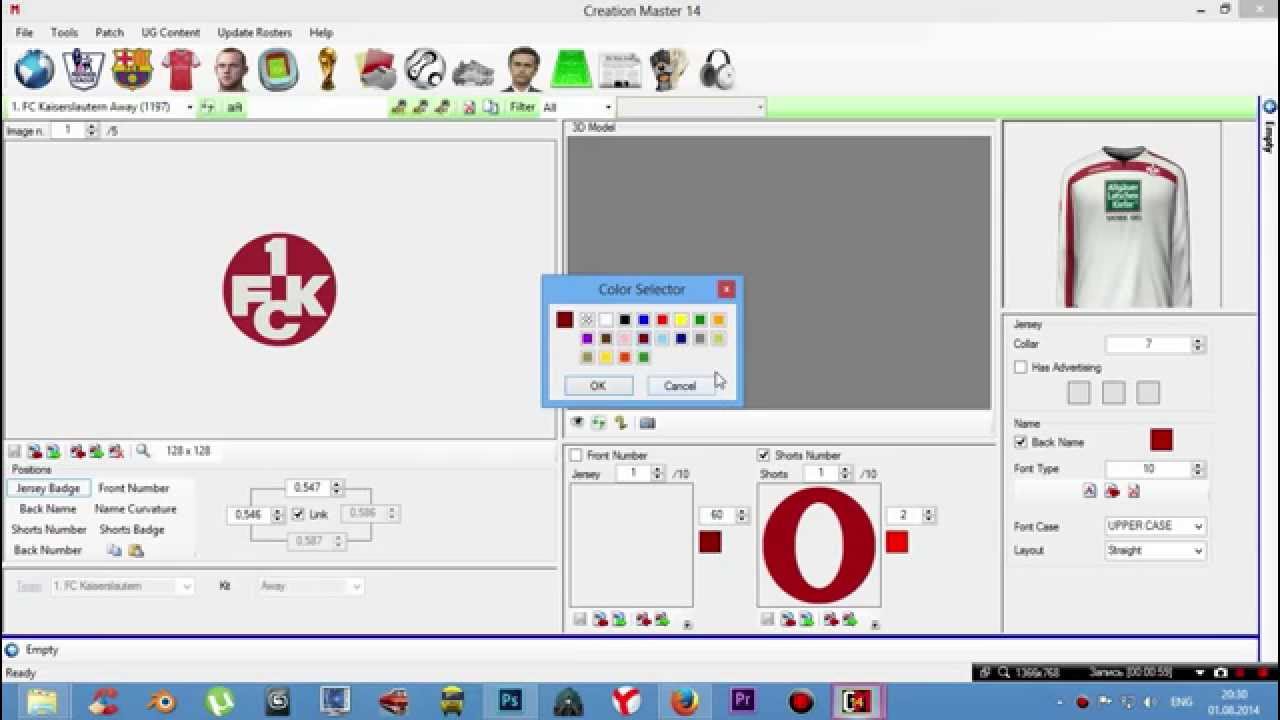This screenshot has height=720, width=1280.
Task: Click the paste positions icon beside Back Number
Action: 136,550
